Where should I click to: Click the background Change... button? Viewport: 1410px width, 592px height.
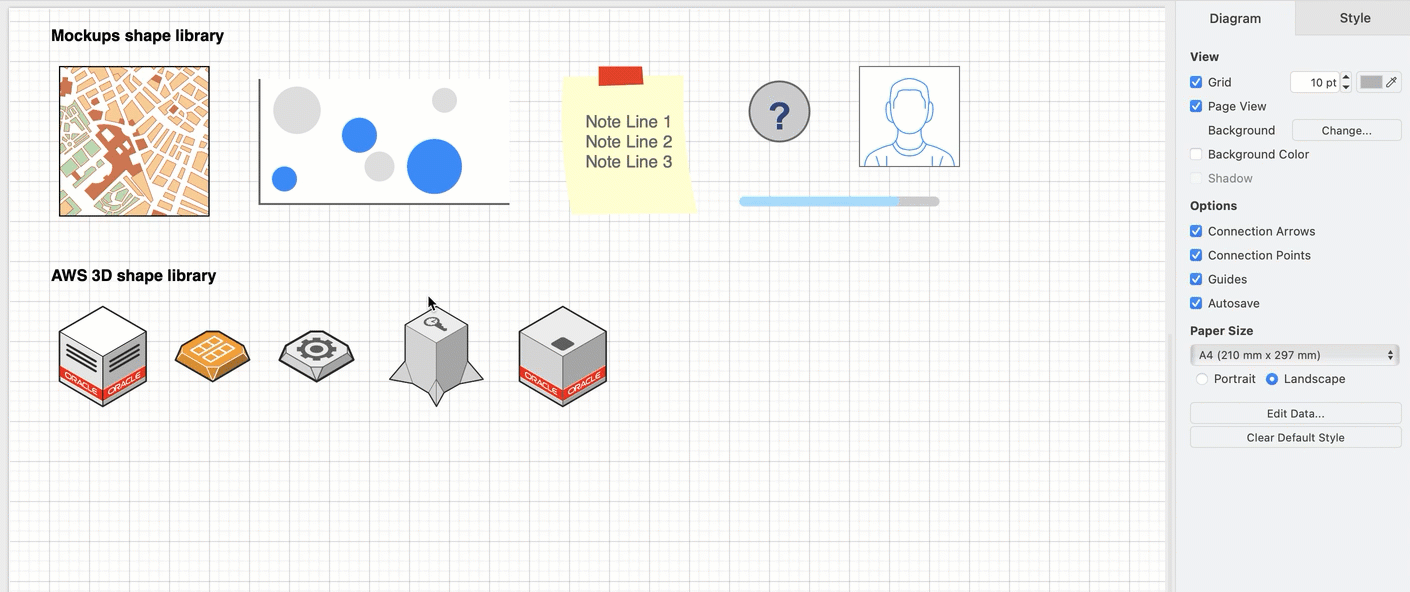[x=1346, y=130]
